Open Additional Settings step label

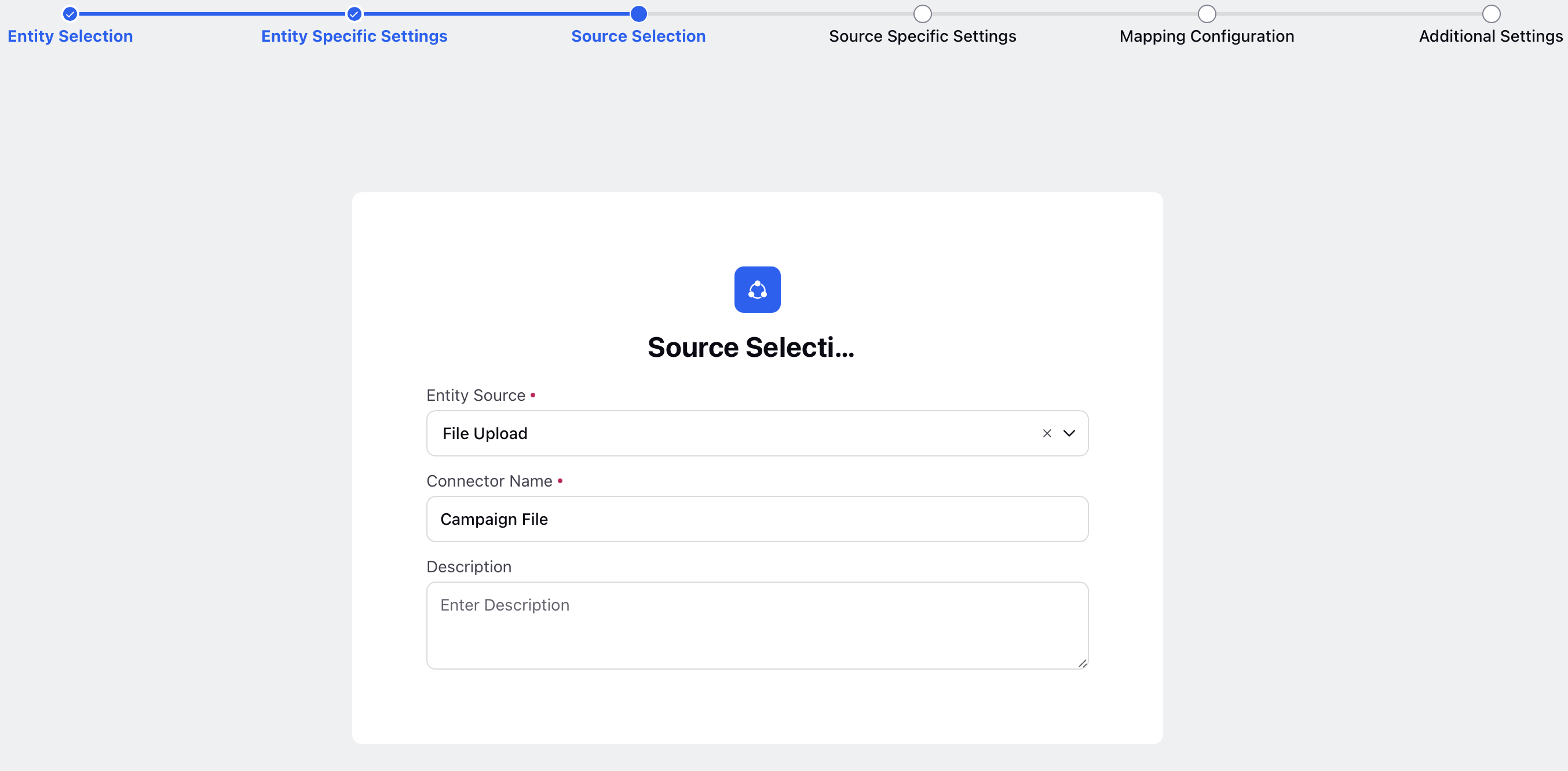tap(1492, 36)
